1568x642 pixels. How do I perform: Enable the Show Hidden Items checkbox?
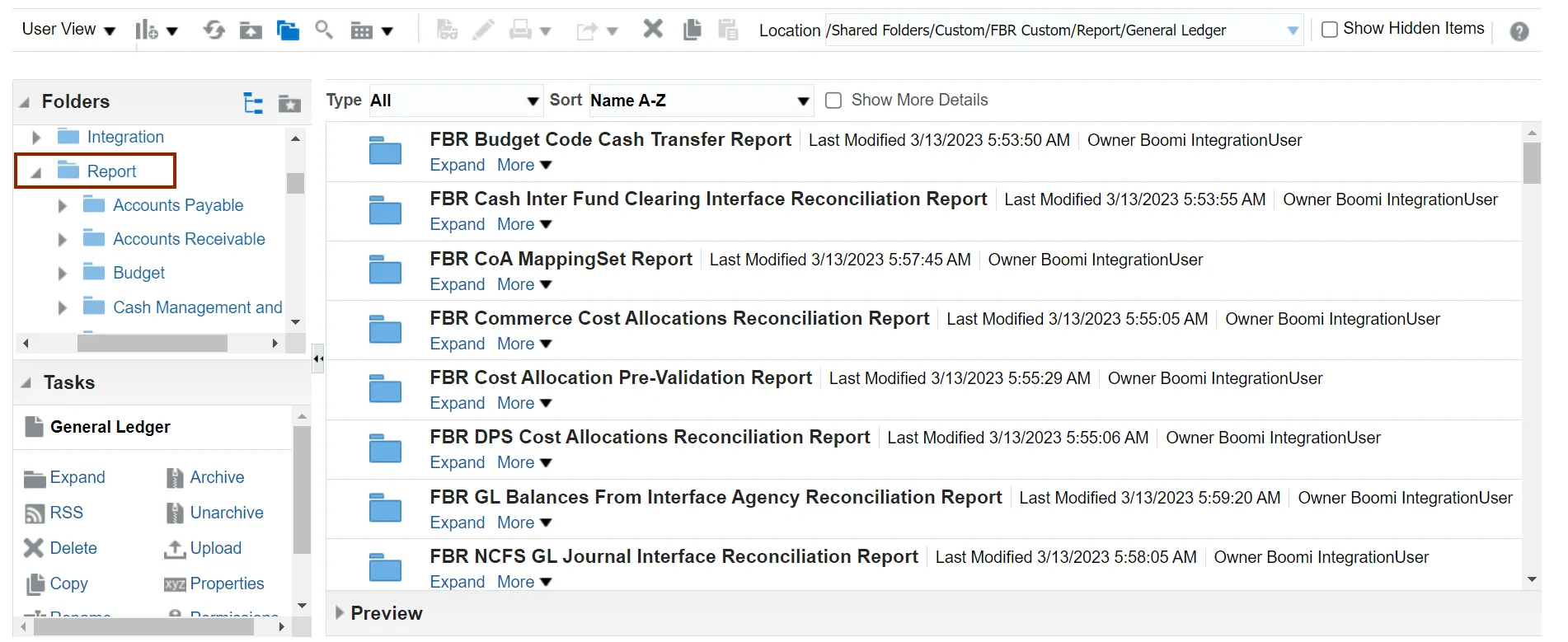[x=1329, y=30]
